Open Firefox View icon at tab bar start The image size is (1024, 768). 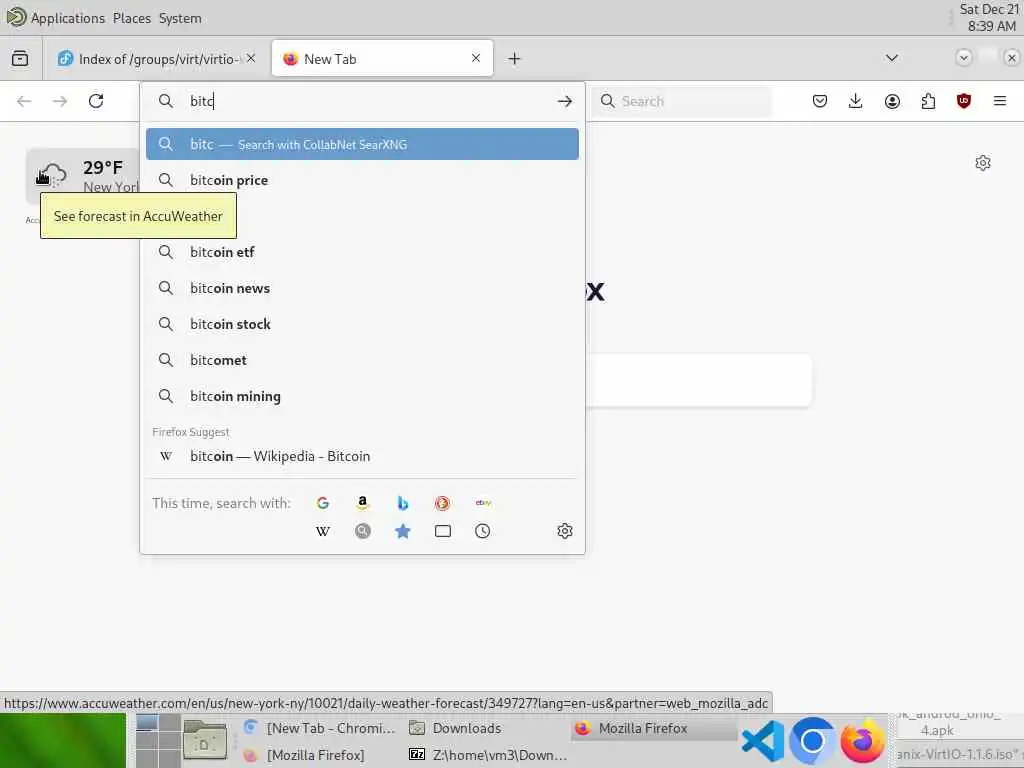(x=20, y=59)
